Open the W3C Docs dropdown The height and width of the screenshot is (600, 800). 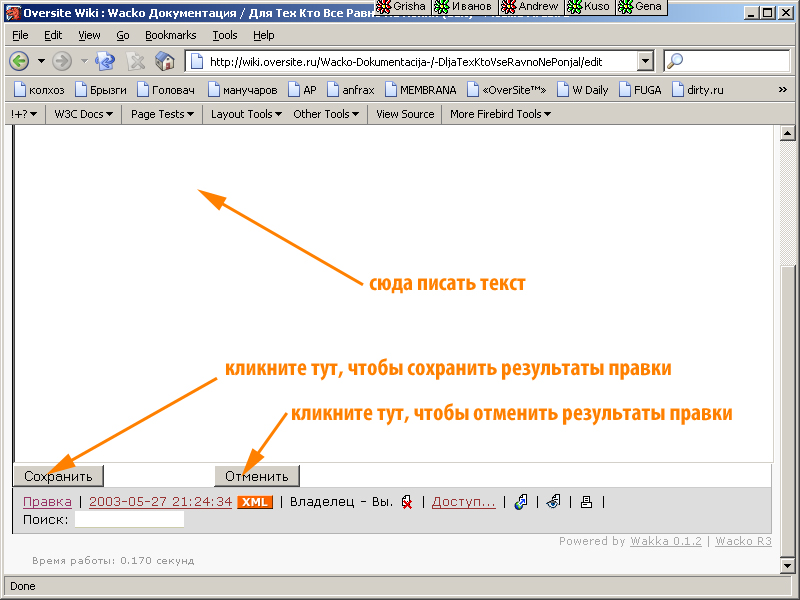pyautogui.click(x=83, y=114)
